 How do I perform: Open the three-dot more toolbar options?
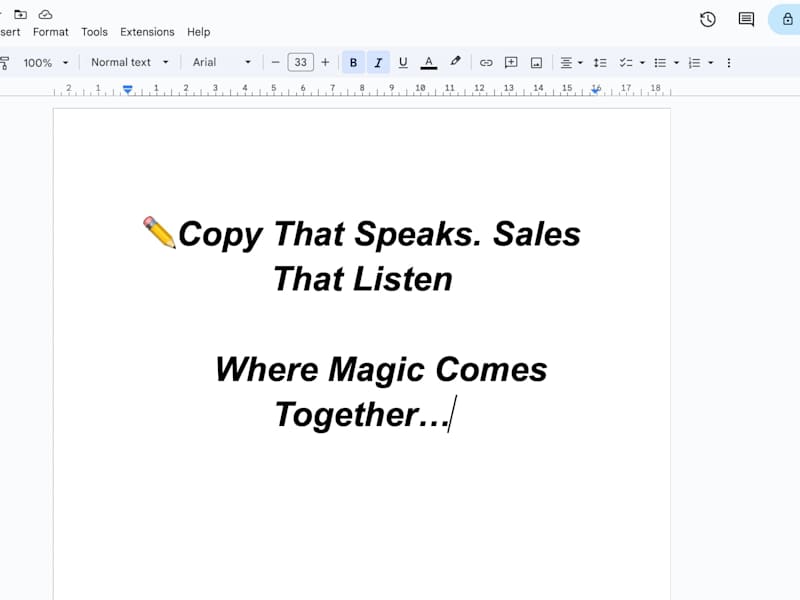[x=729, y=62]
